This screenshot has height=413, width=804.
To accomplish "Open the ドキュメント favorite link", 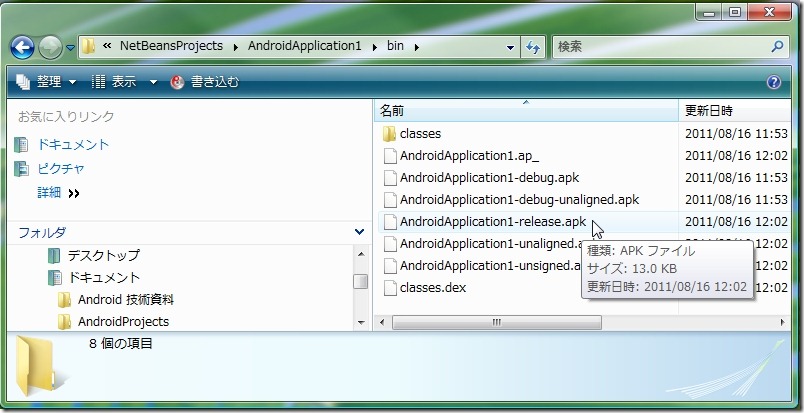I will click(x=73, y=144).
